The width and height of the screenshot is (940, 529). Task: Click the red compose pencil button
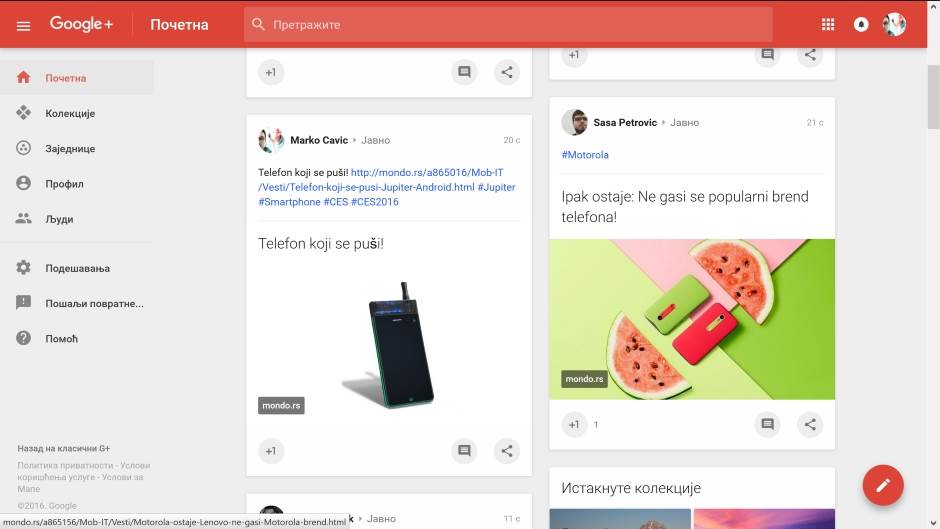click(x=882, y=485)
